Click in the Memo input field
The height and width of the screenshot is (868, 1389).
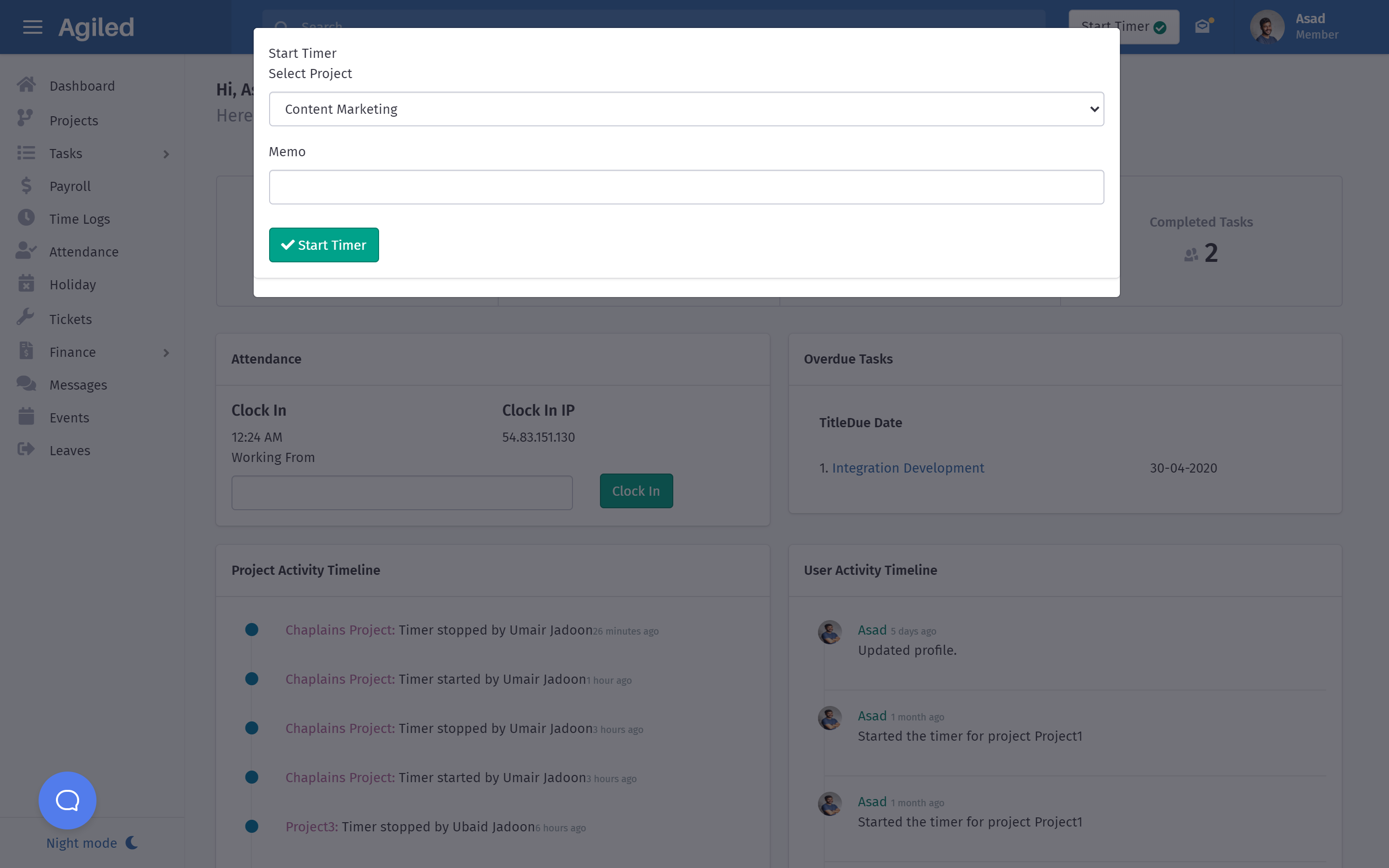686,187
